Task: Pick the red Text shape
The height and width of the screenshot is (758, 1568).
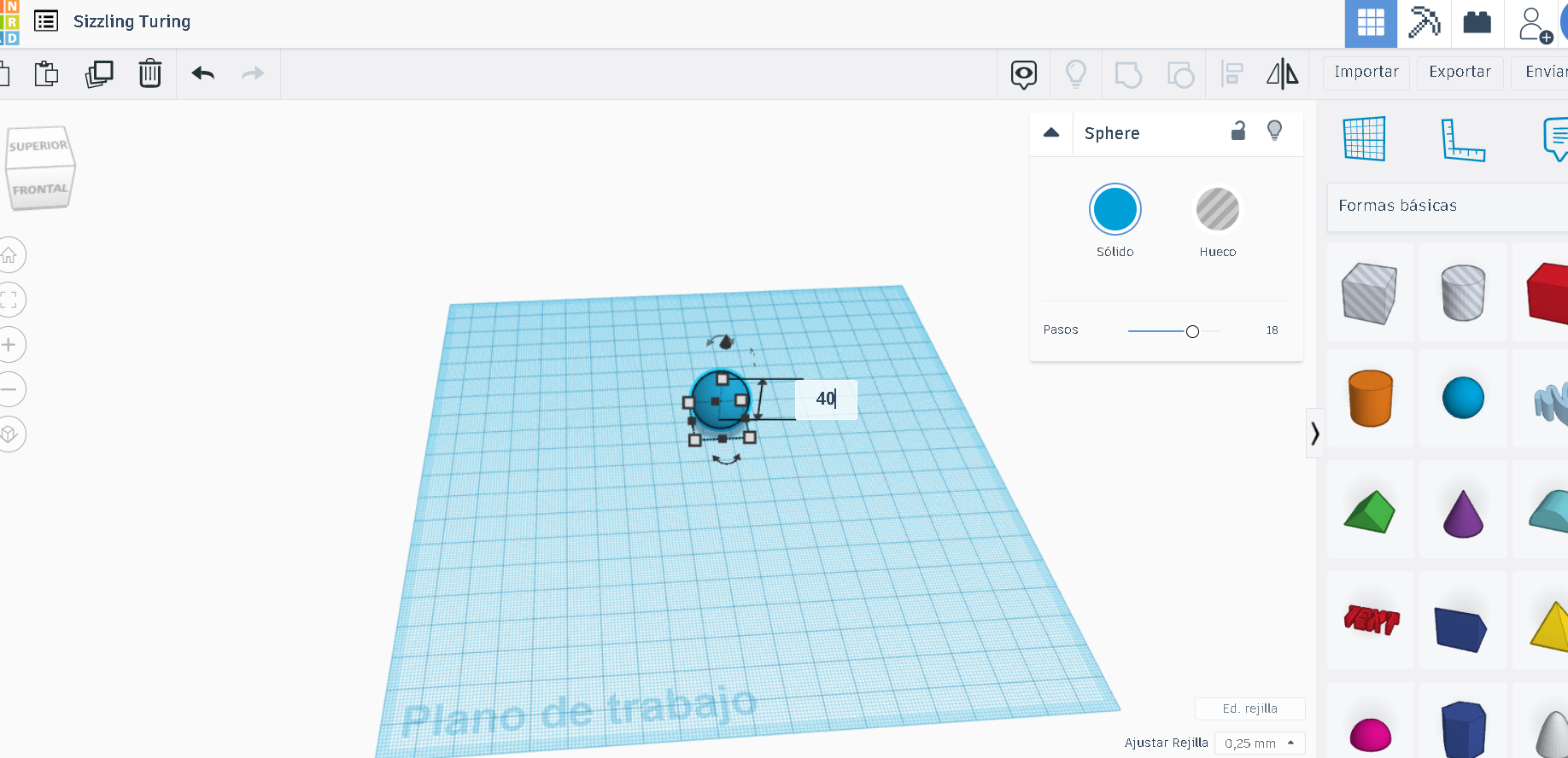Action: pyautogui.click(x=1370, y=621)
